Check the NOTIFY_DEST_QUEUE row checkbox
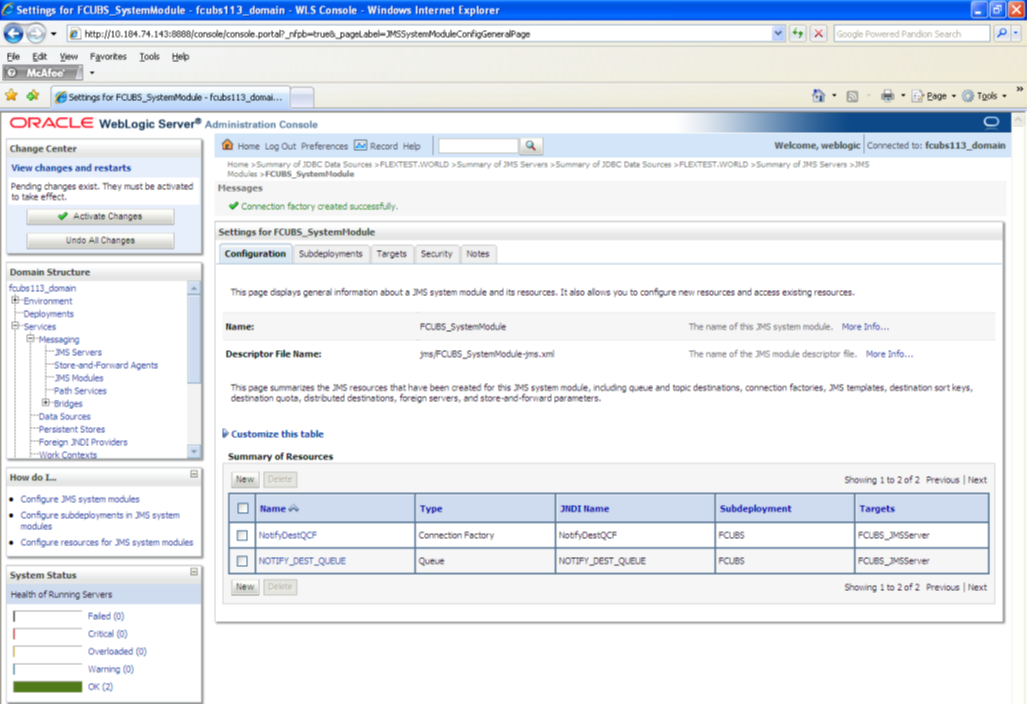Screen dimensions: 1027x704 pyautogui.click(x=242, y=561)
